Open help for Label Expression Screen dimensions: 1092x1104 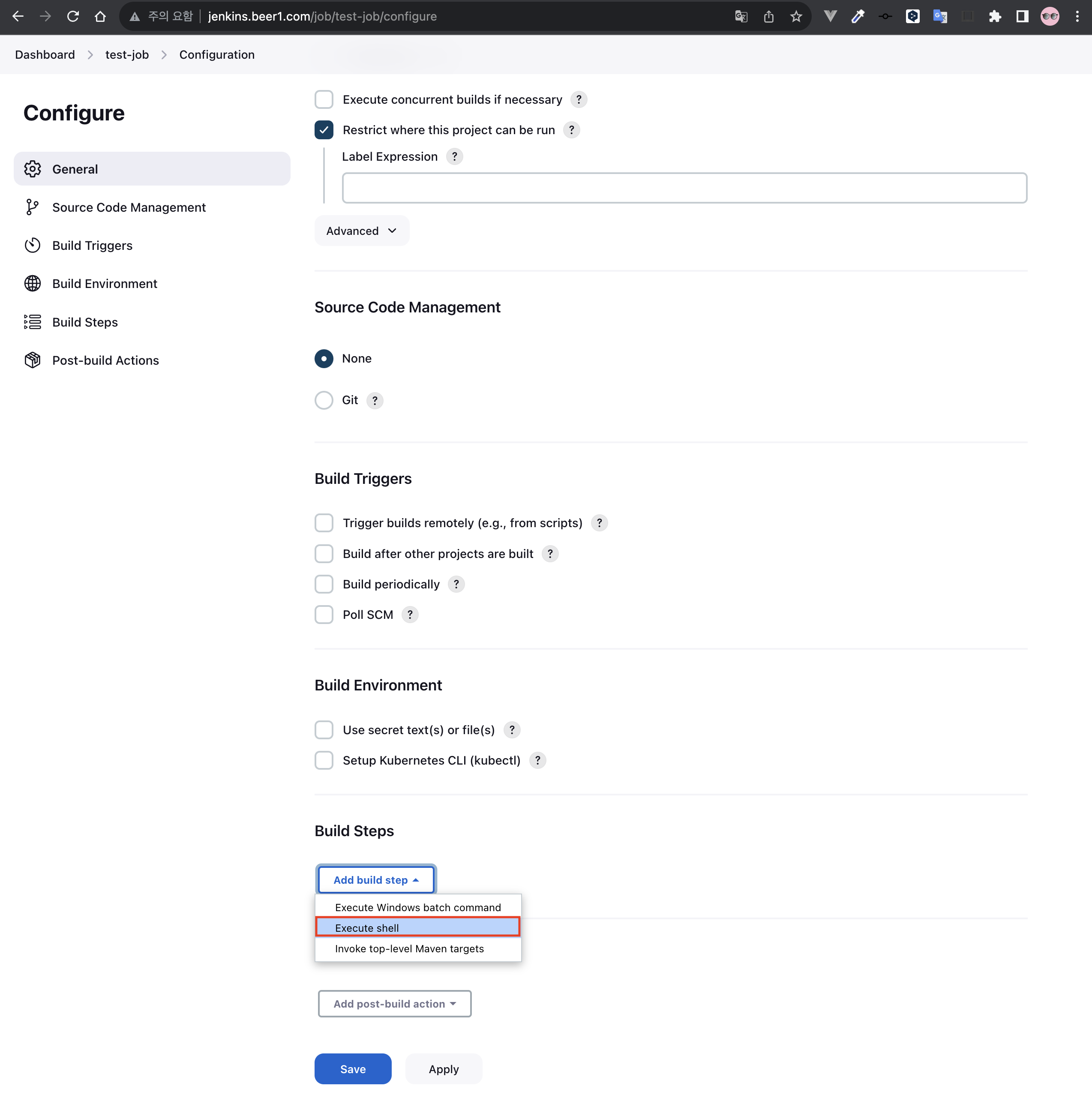[454, 156]
